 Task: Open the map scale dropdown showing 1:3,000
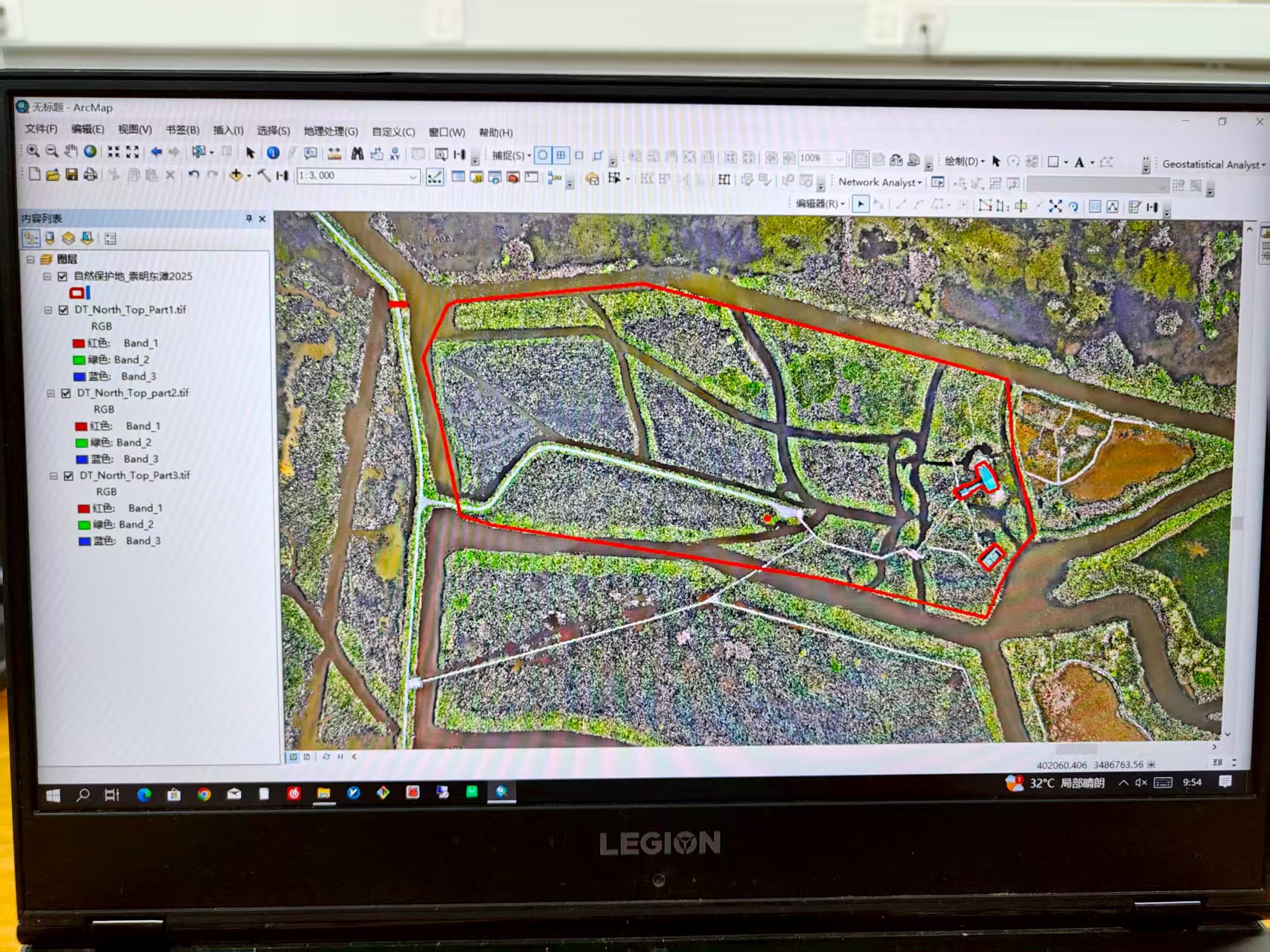[x=414, y=176]
